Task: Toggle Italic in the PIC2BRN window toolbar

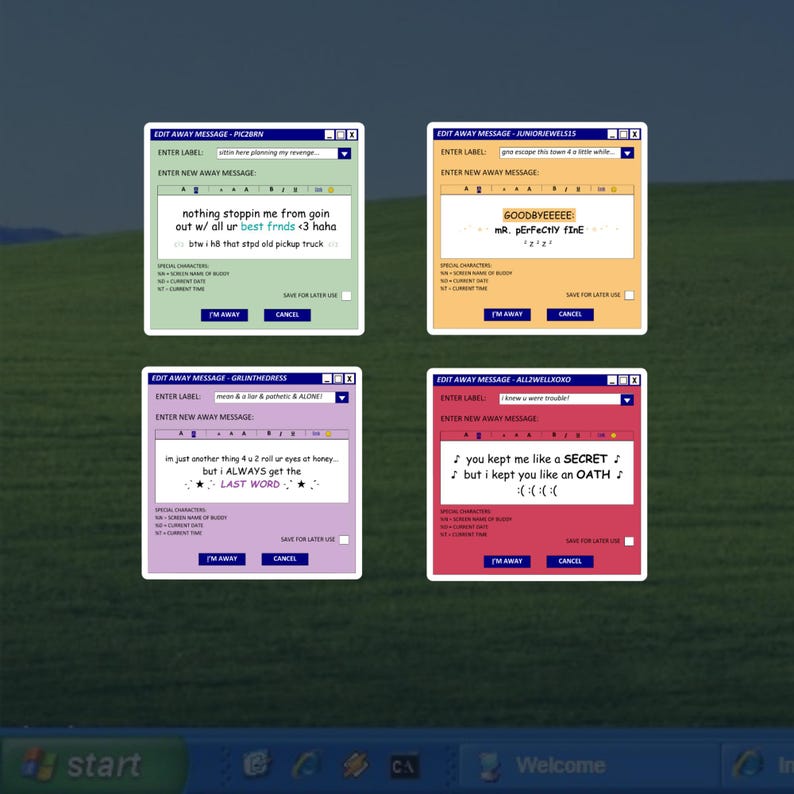Action: [x=283, y=189]
